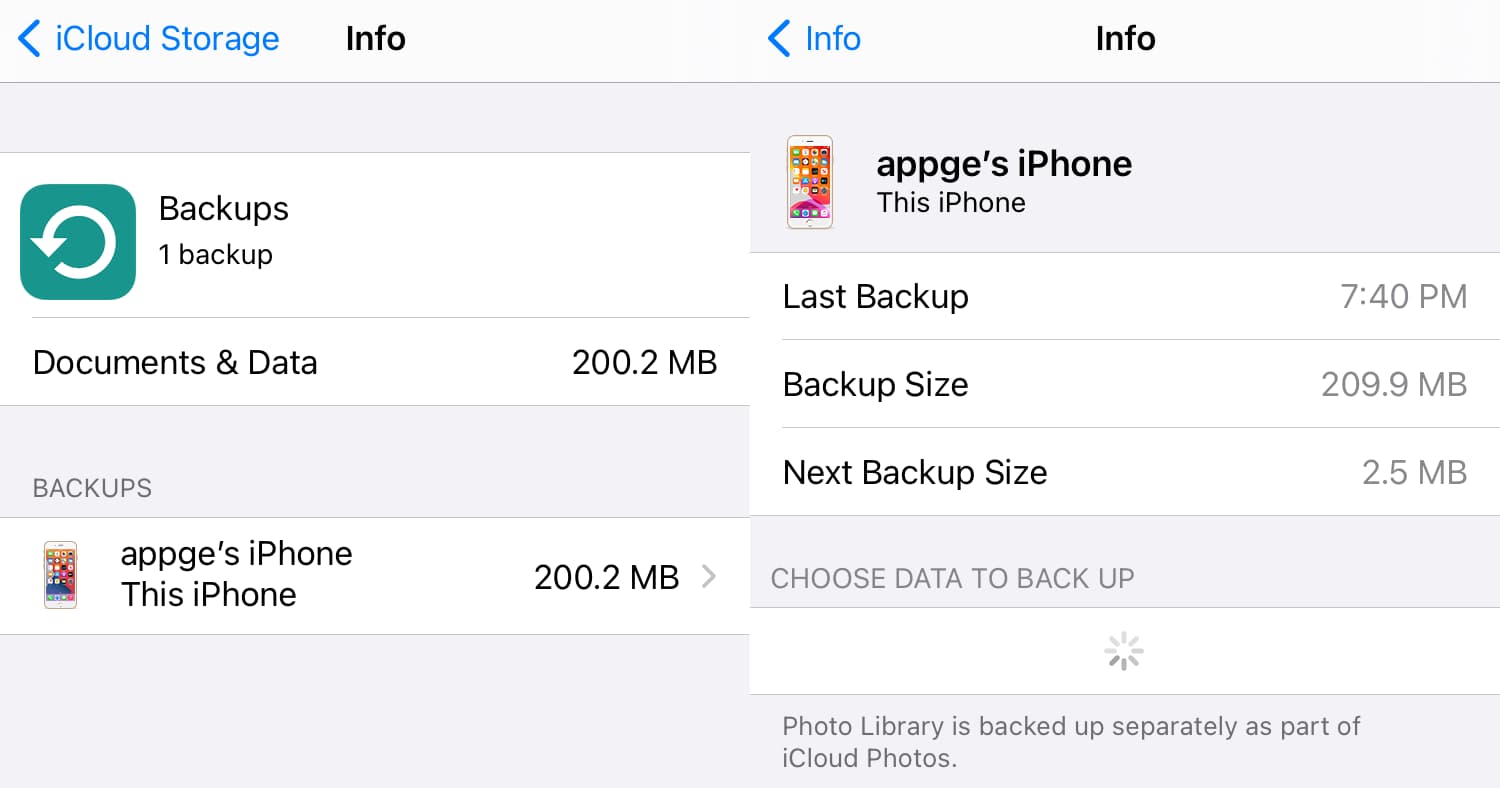The image size is (1500, 788).
Task: Tap the blue back chevron on the right screen
Action: click(779, 39)
